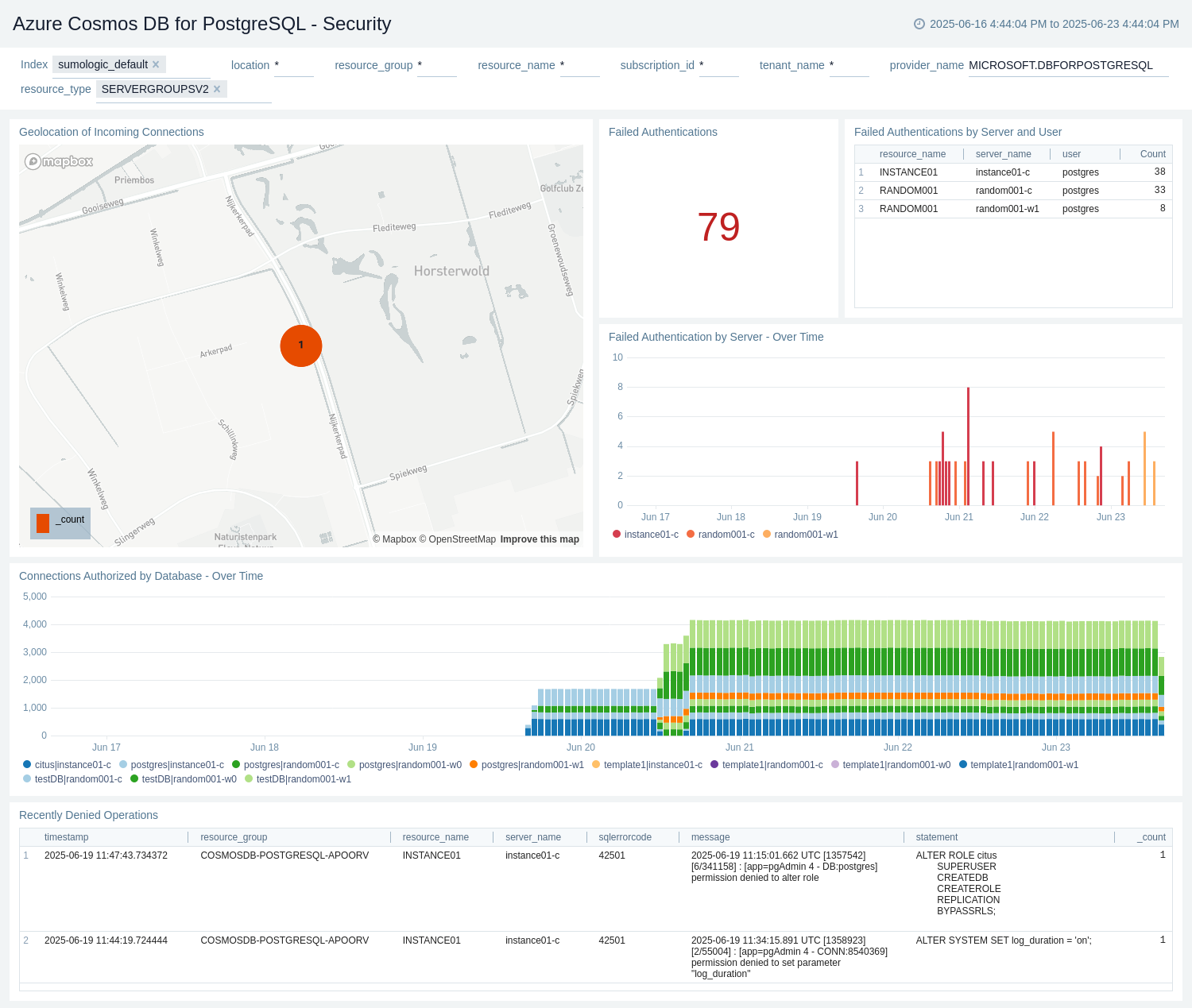
Task: Sort failed auth table by server_name column
Action: 1004,154
